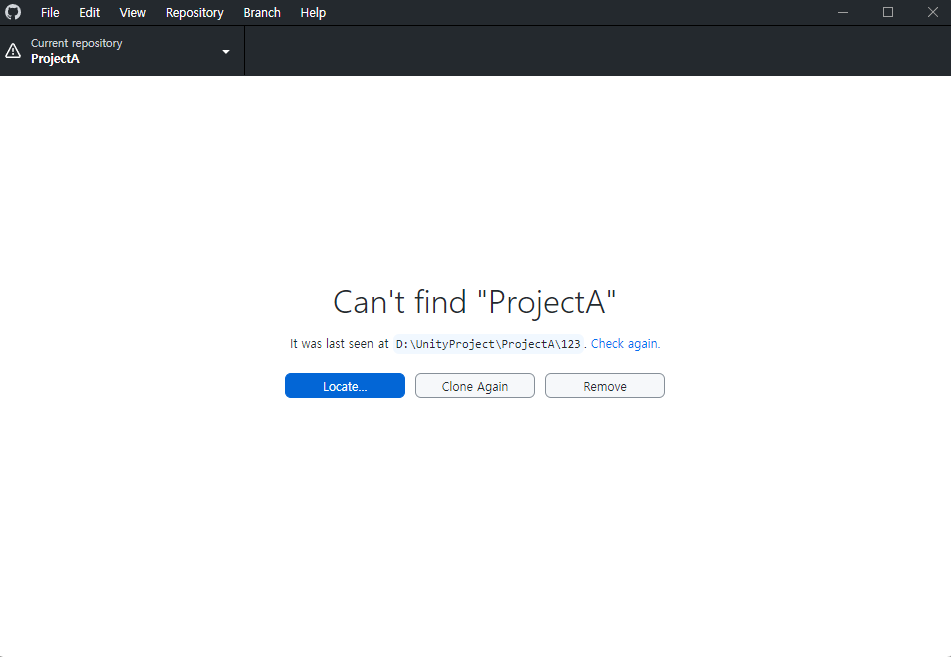This screenshot has width=951, height=657.
Task: Maximize the GitHub Desktop window
Action: pos(888,12)
